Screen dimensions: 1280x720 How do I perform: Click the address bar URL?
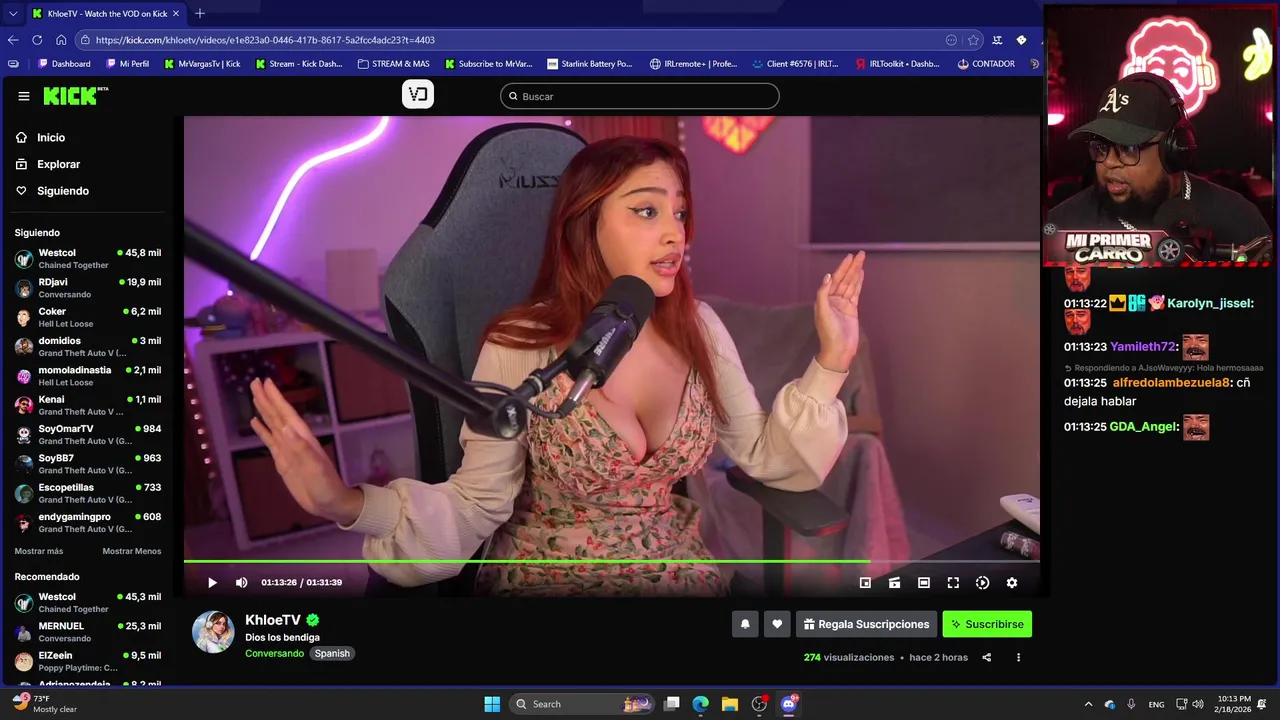pos(265,40)
